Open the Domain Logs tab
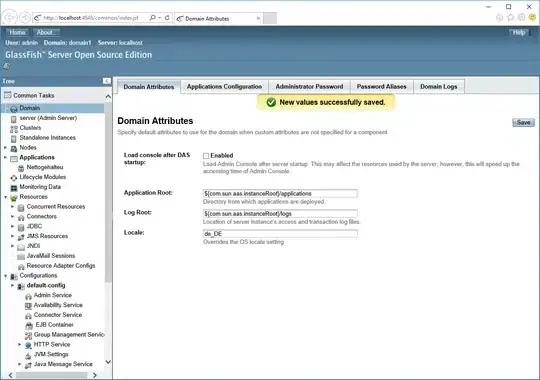 439,86
